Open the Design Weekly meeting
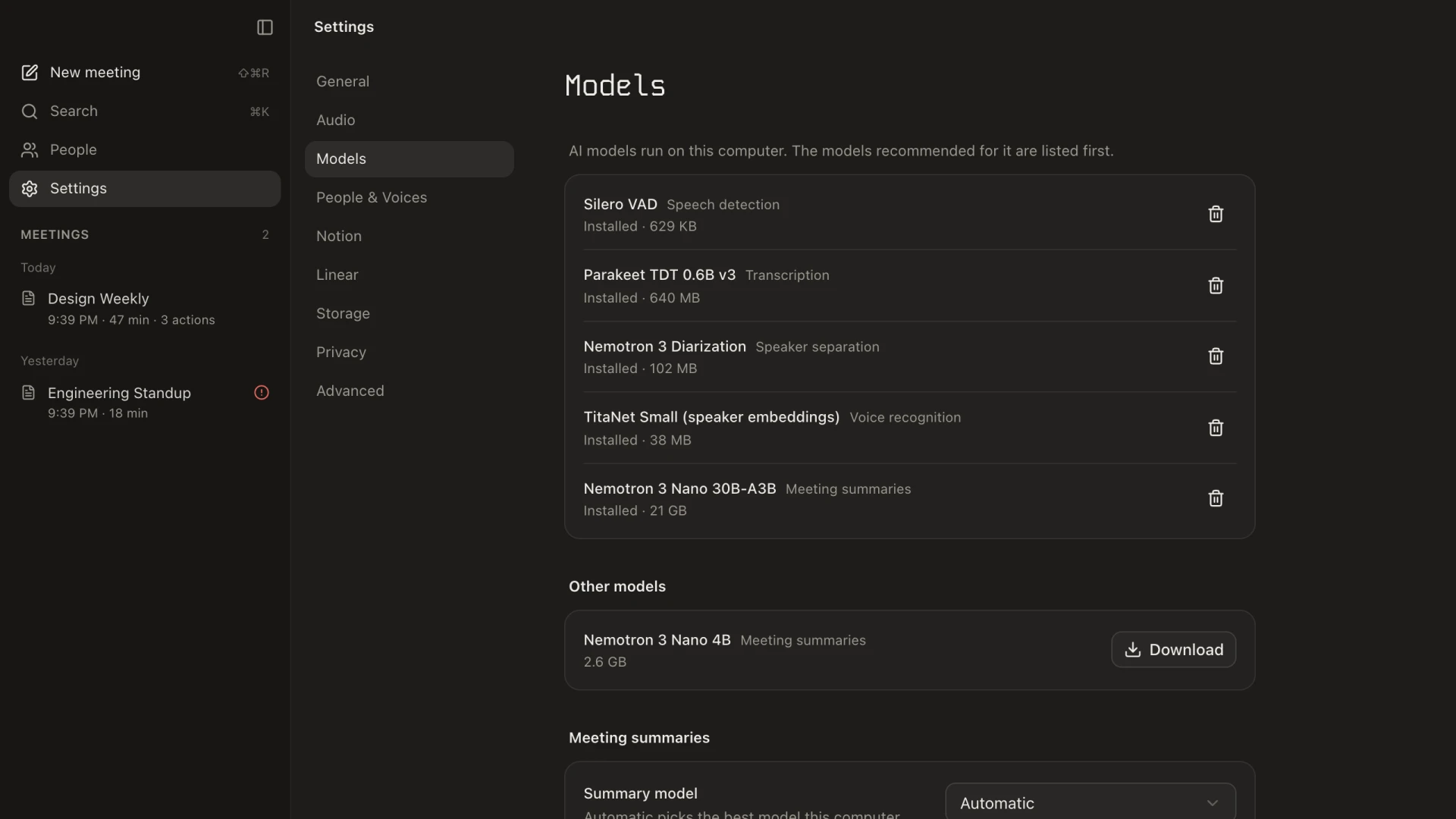This screenshot has width=1456, height=819. point(145,309)
